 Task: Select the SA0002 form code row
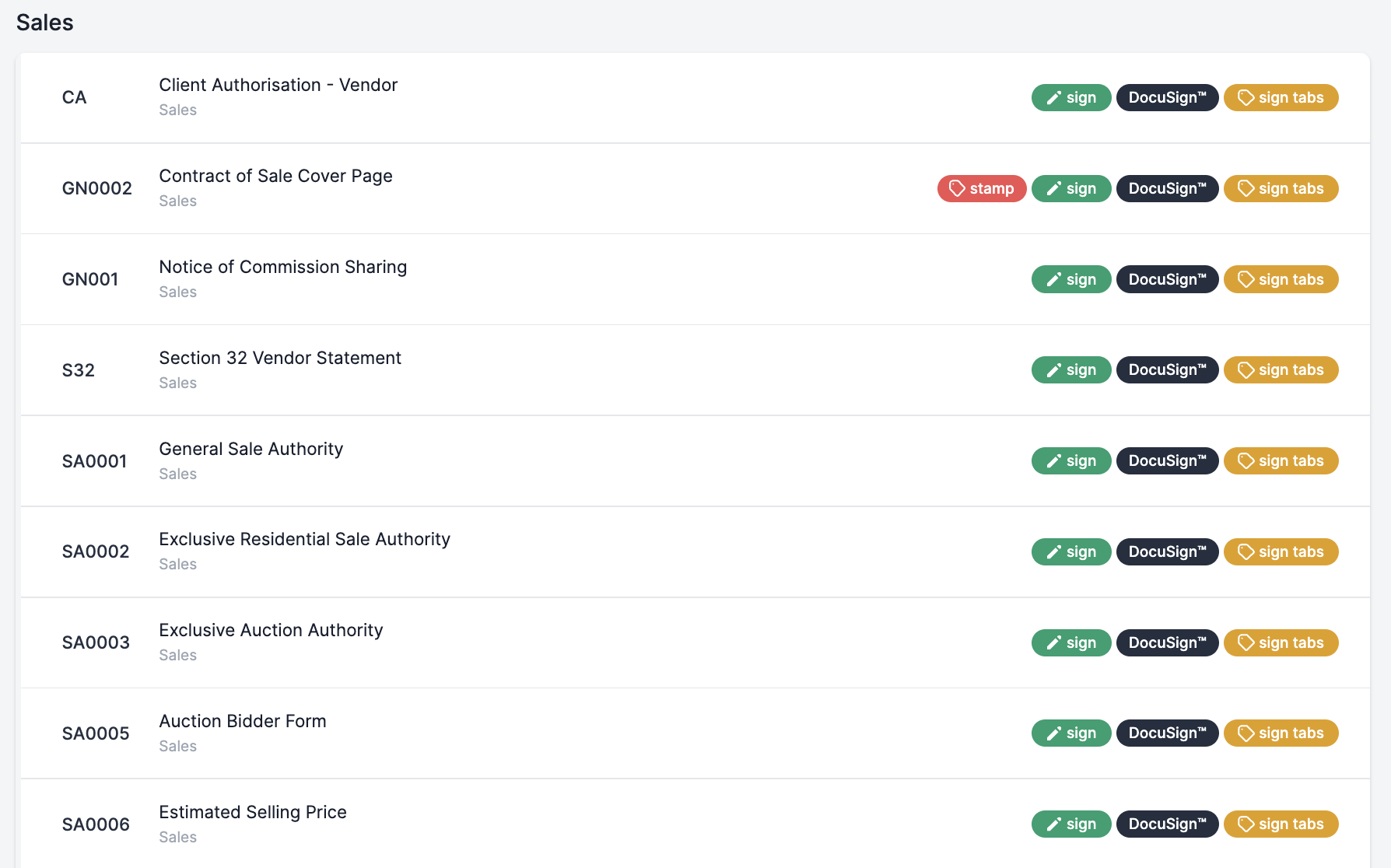coord(695,551)
